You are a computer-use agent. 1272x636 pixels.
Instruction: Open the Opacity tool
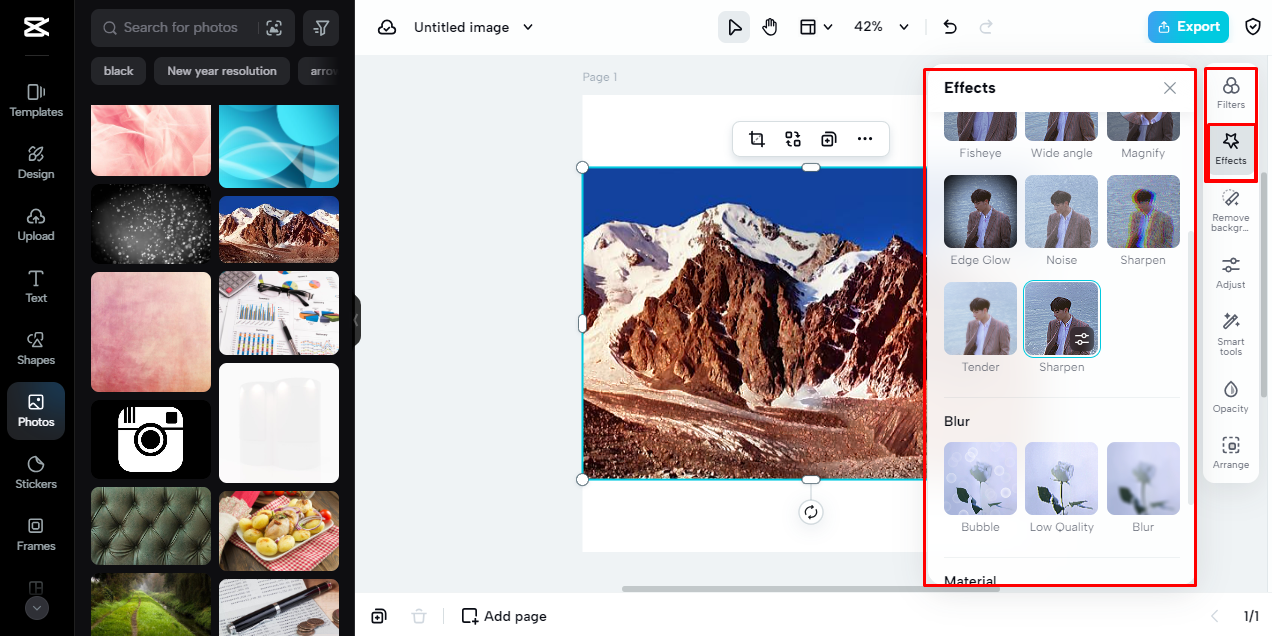point(1231,397)
